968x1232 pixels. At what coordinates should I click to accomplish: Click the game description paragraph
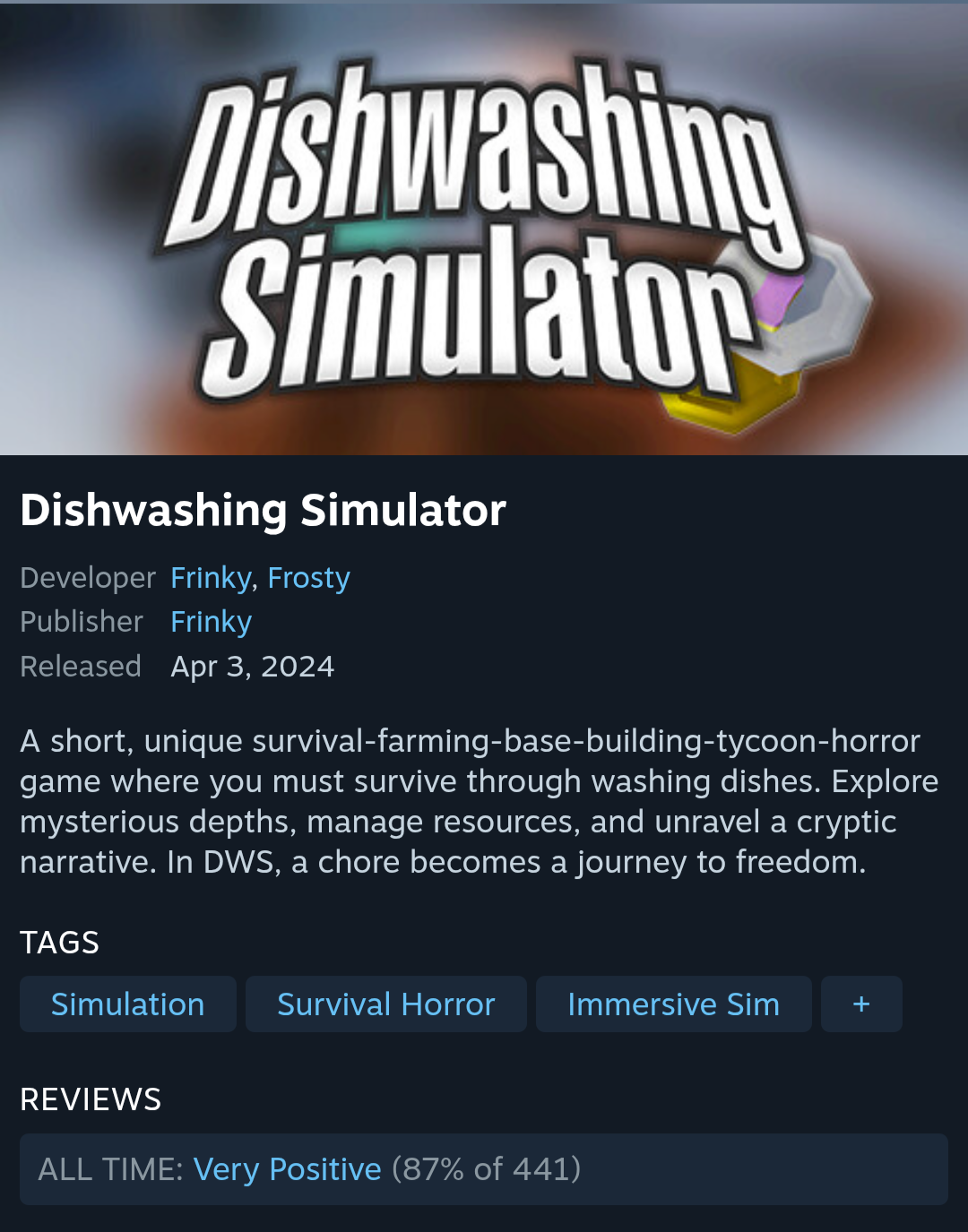pos(479,801)
